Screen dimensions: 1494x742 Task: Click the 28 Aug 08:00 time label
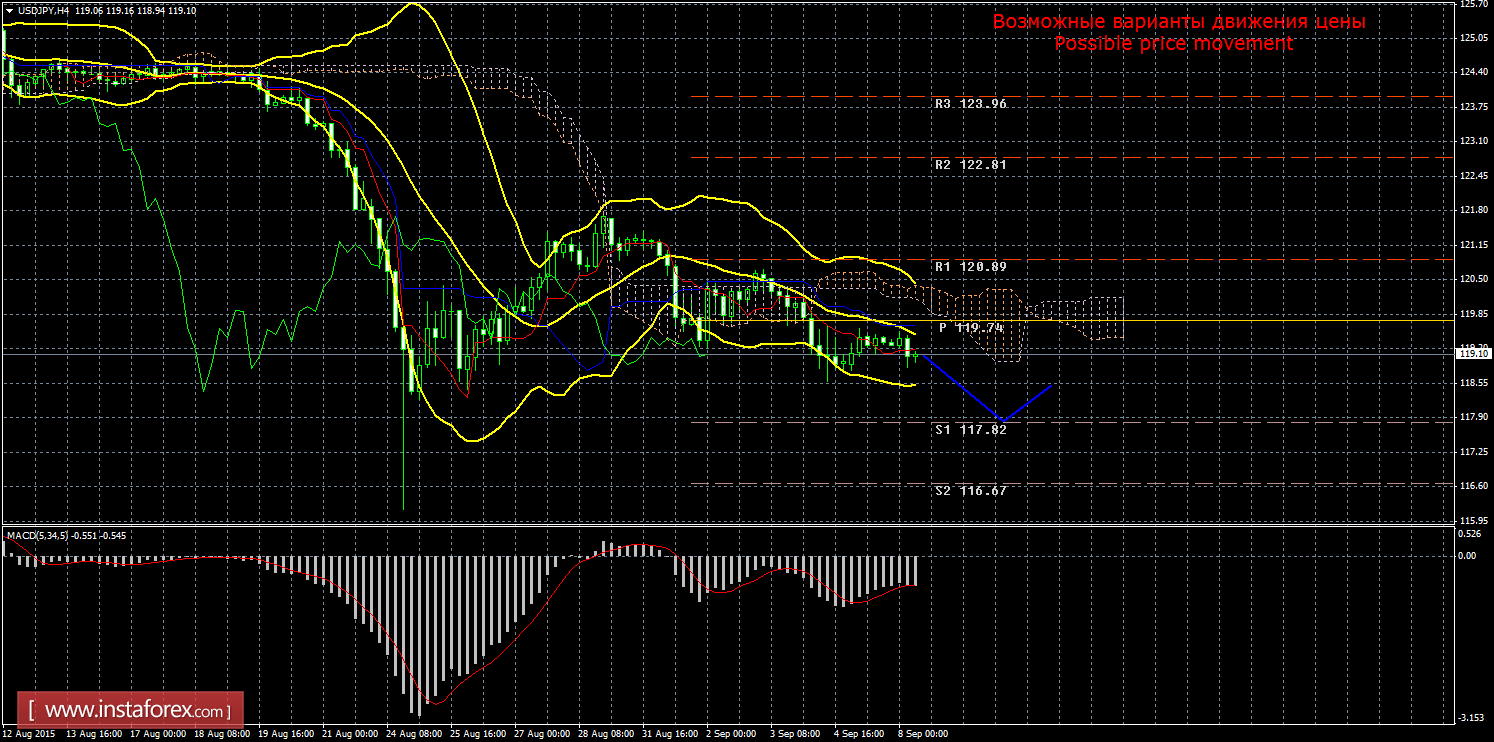tap(605, 734)
